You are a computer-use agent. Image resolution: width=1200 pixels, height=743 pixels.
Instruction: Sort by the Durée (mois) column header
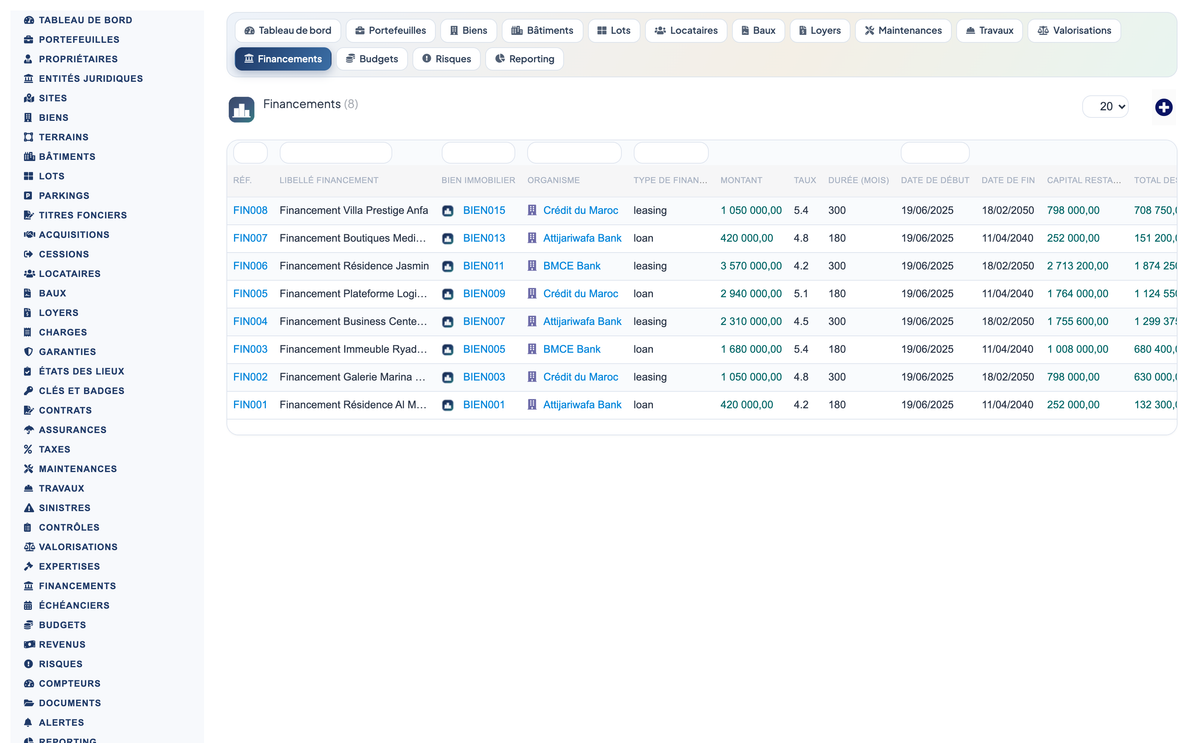click(x=858, y=181)
